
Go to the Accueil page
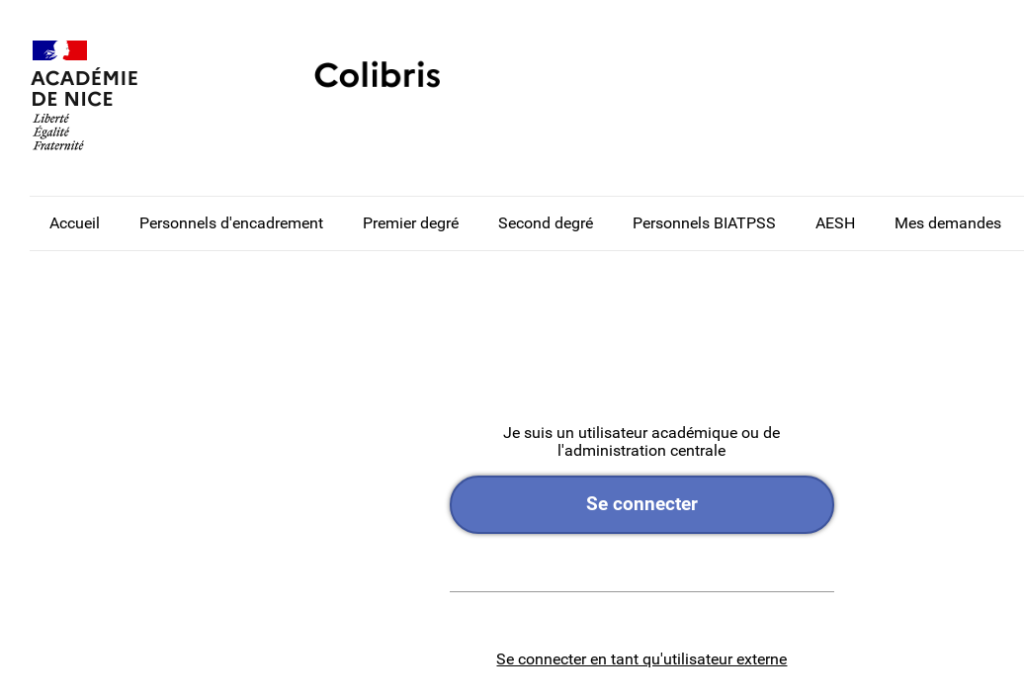click(x=75, y=223)
